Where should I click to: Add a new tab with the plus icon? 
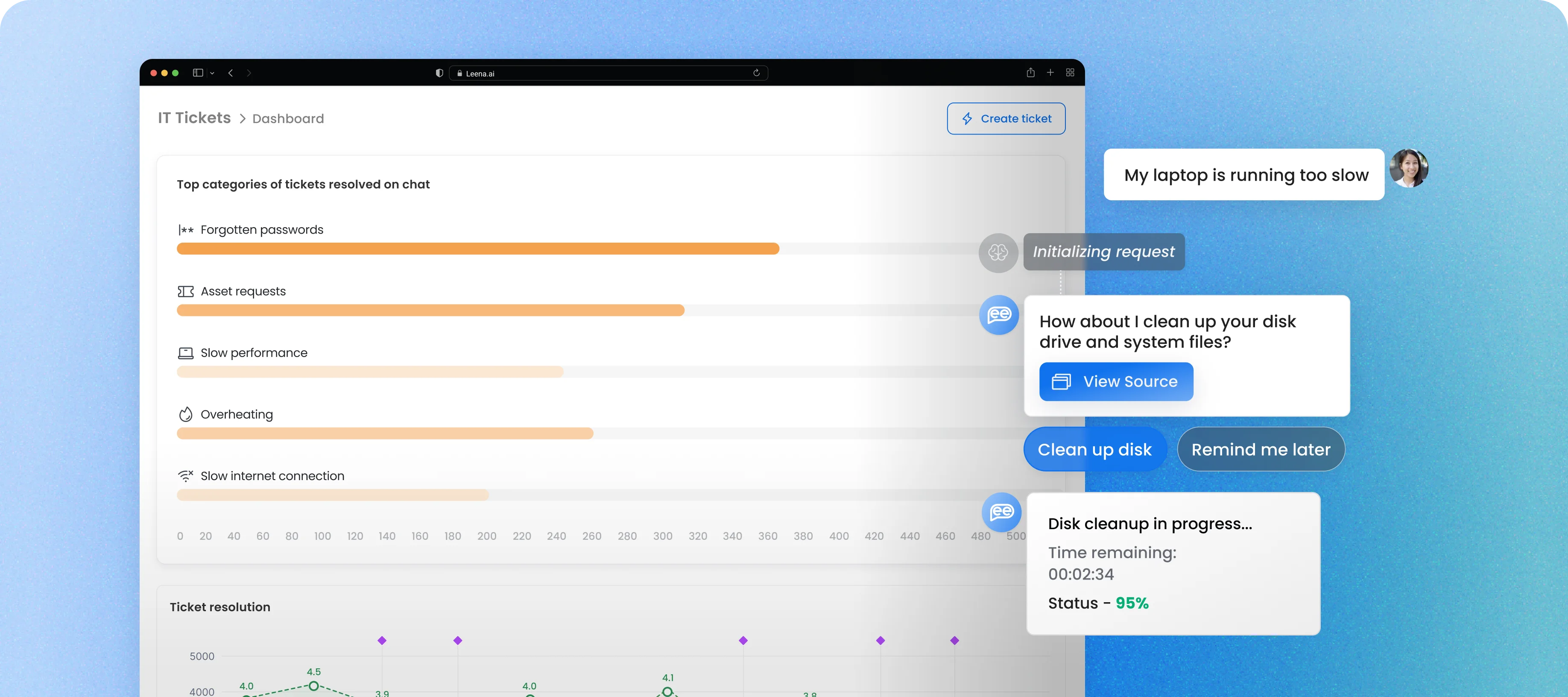tap(1050, 73)
